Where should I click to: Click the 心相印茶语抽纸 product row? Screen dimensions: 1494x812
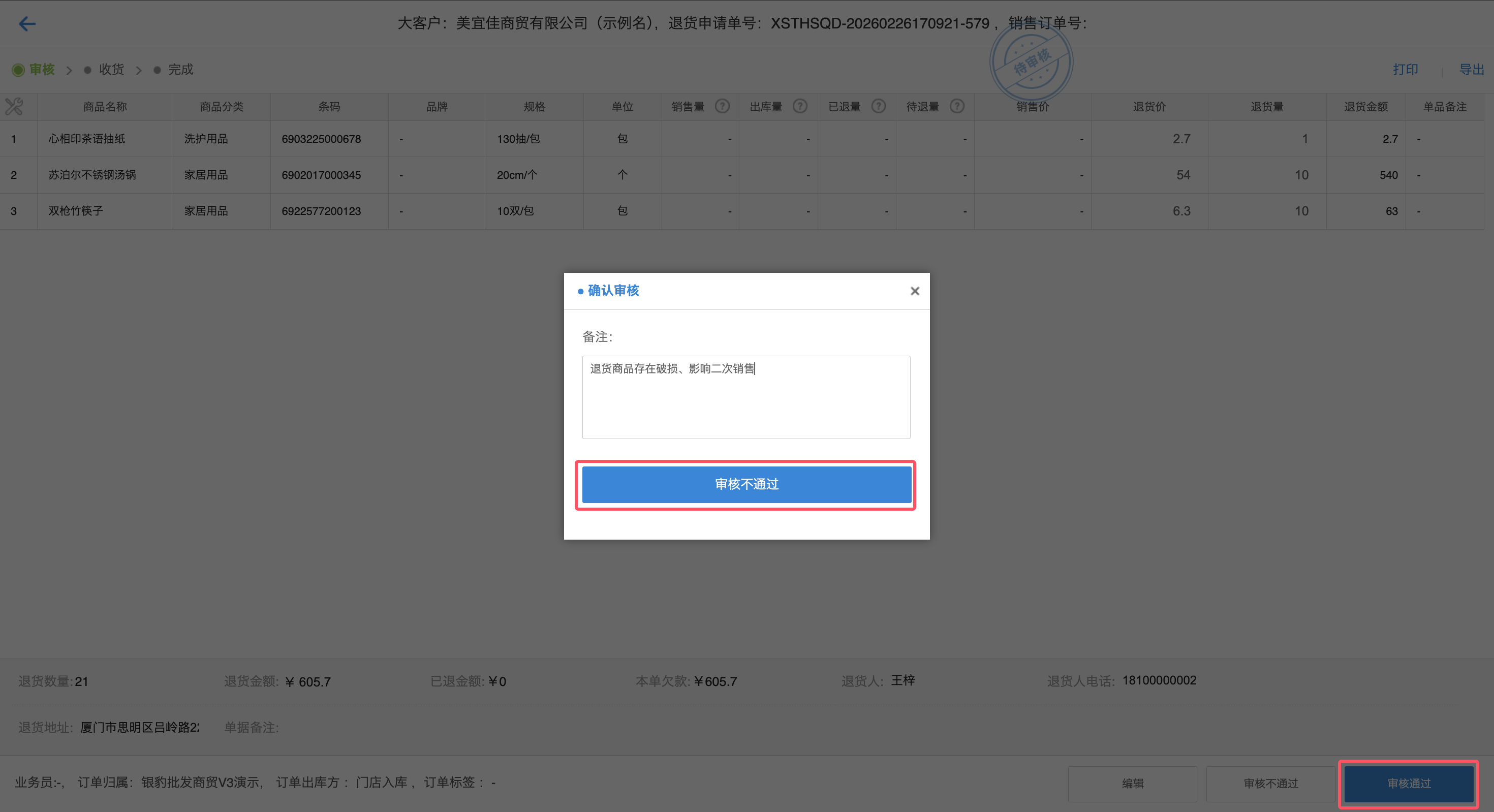click(x=87, y=139)
